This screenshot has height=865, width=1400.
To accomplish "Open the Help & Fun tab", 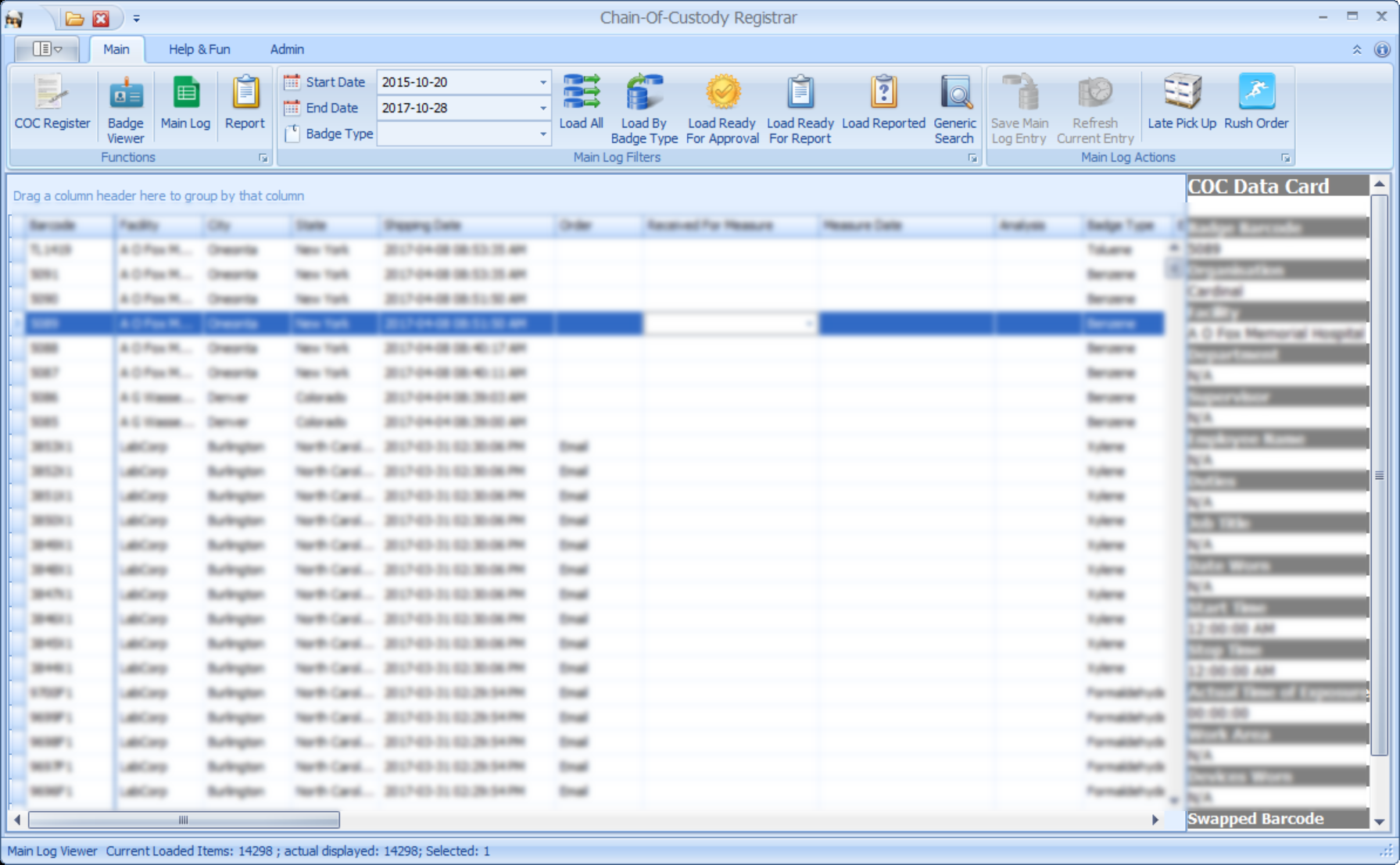I will tap(199, 49).
